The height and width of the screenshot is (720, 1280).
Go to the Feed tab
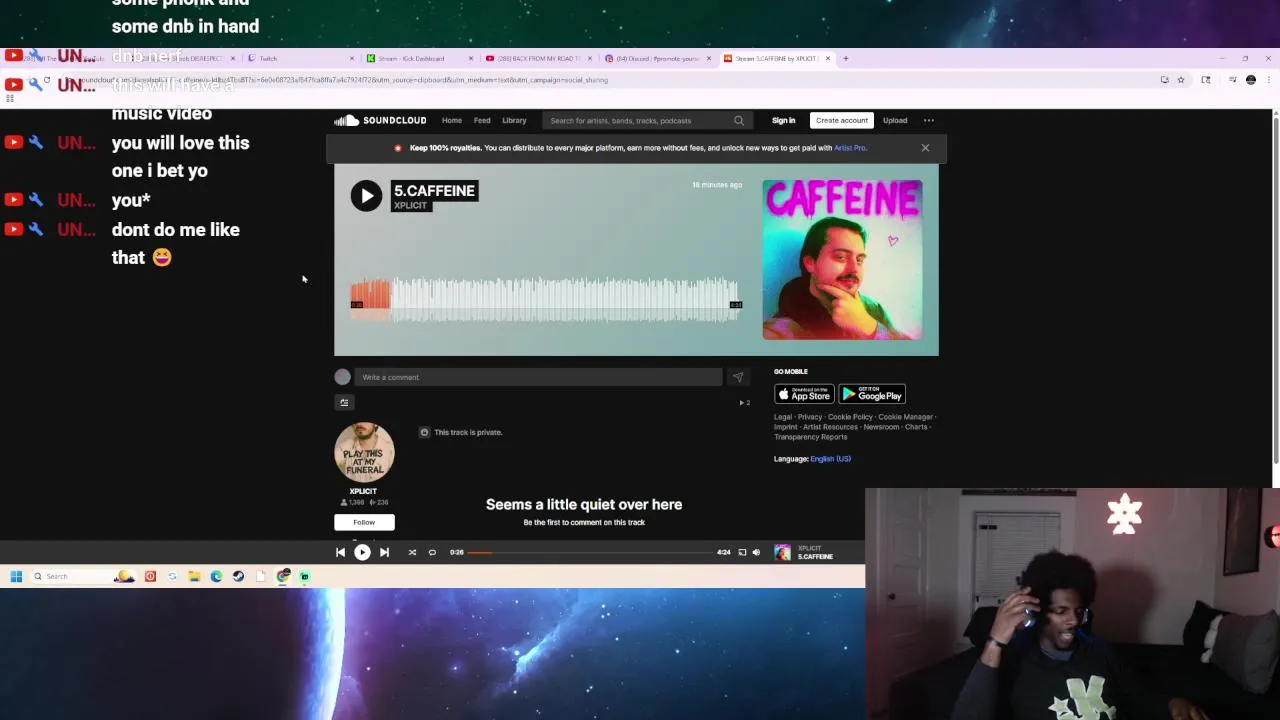tap(482, 120)
